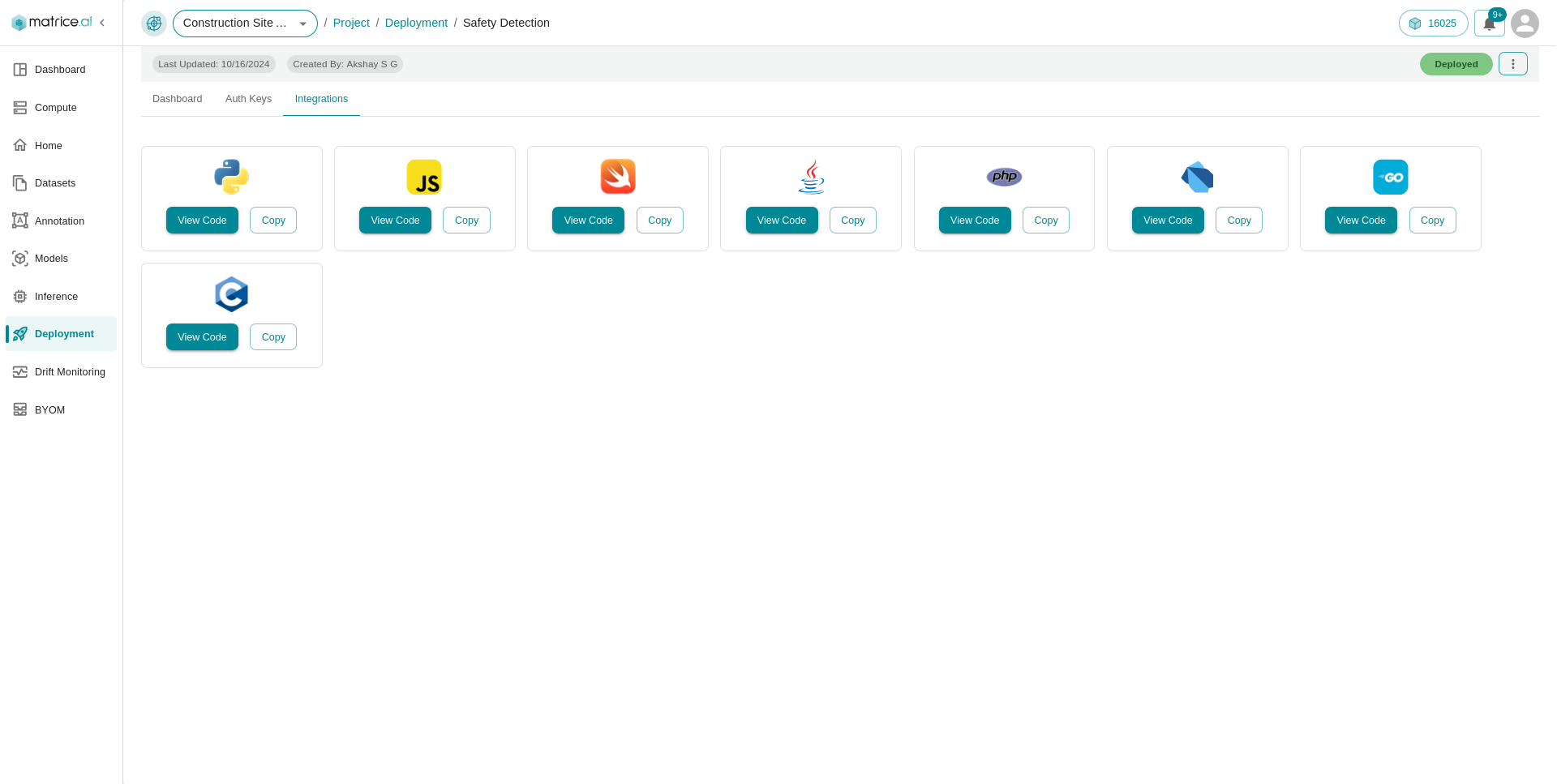This screenshot has width=1557, height=784.
Task: Click the JavaScript JS logo
Action: (424, 177)
